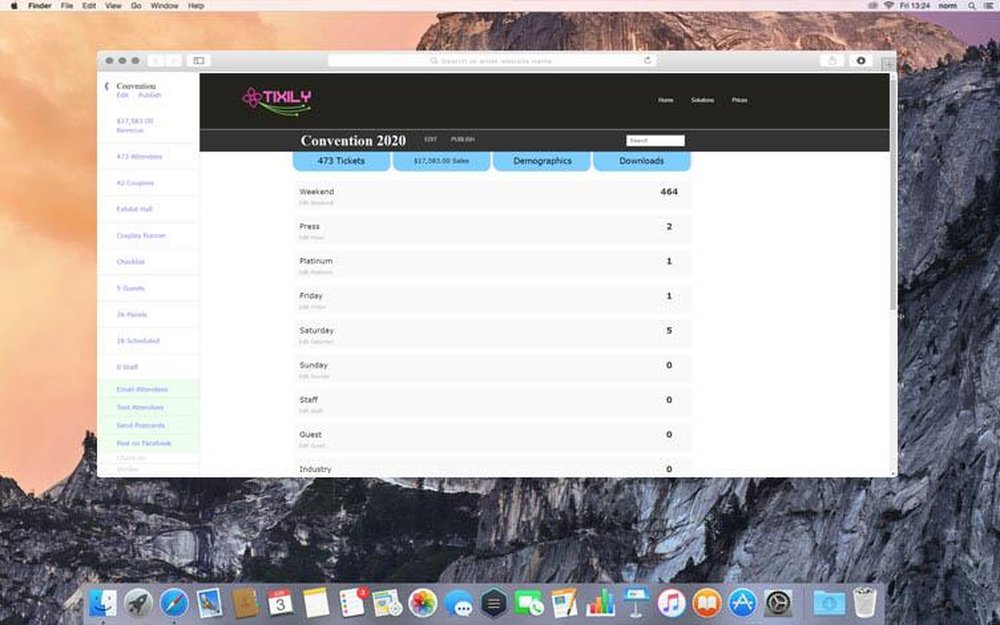This screenshot has width=1000, height=625.
Task: Open Launchpad from the Dock
Action: pyautogui.click(x=138, y=603)
